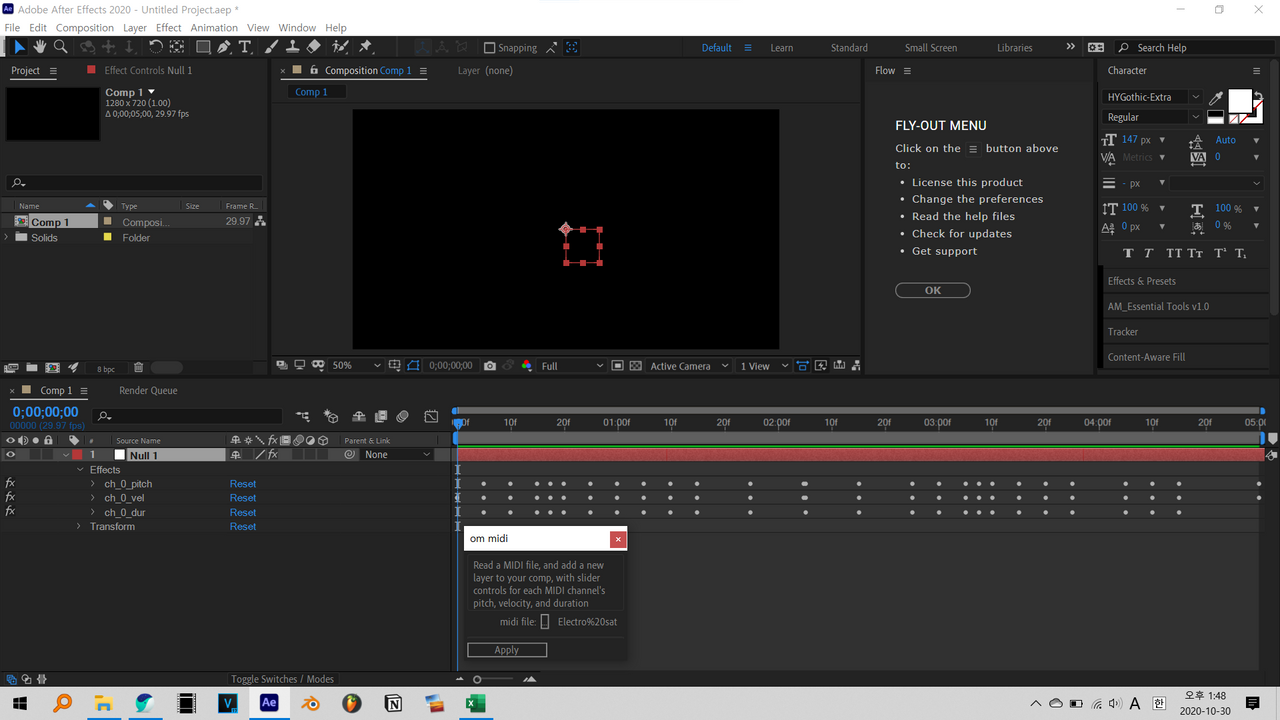Click OK in the Flow panel
This screenshot has width=1280, height=720.
click(x=933, y=290)
